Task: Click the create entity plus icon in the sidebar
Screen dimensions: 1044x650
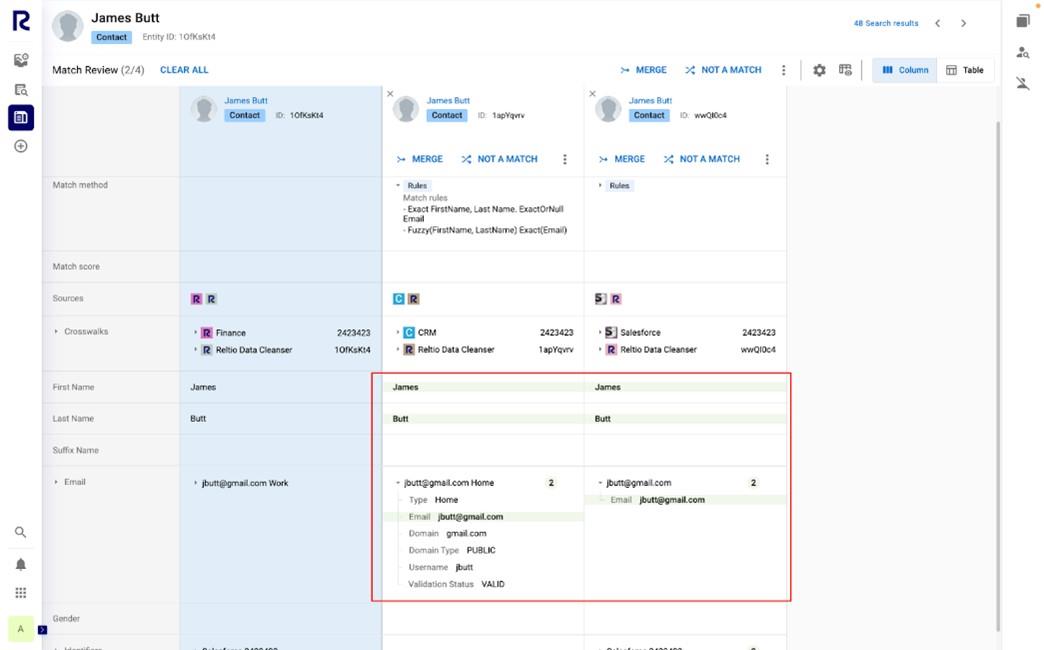Action: point(20,145)
